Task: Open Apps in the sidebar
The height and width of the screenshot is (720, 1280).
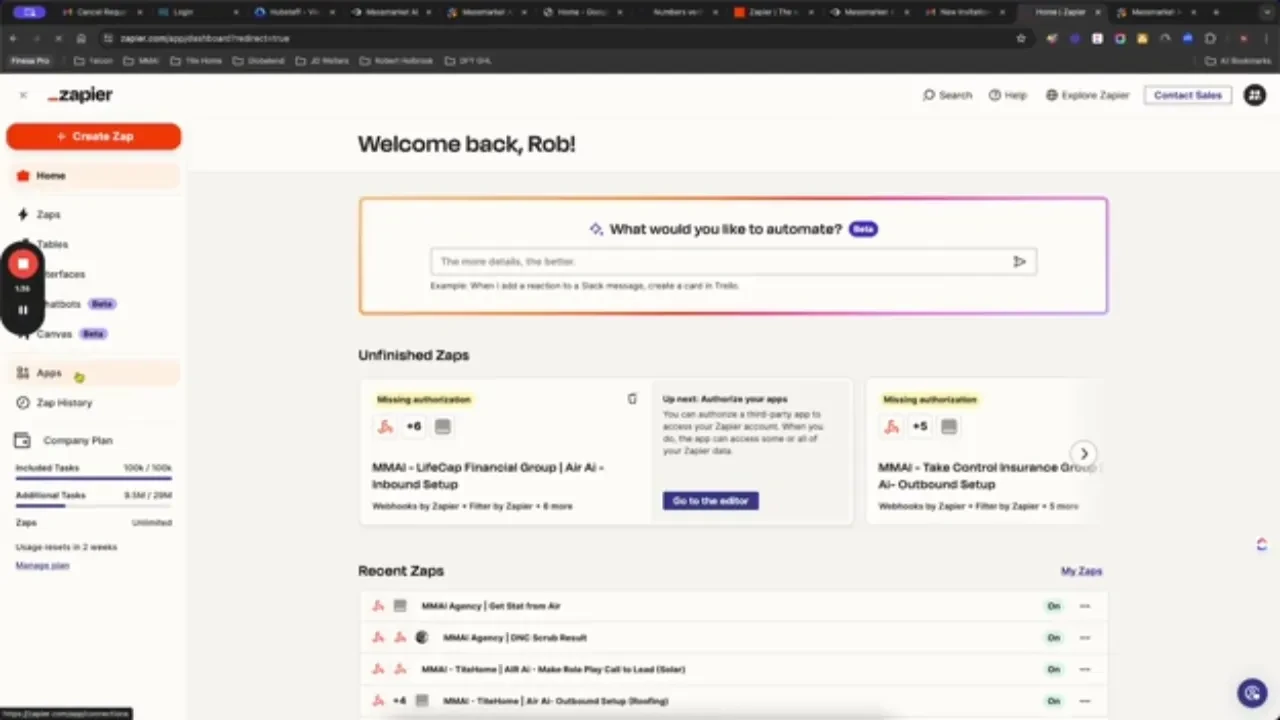Action: [94, 373]
